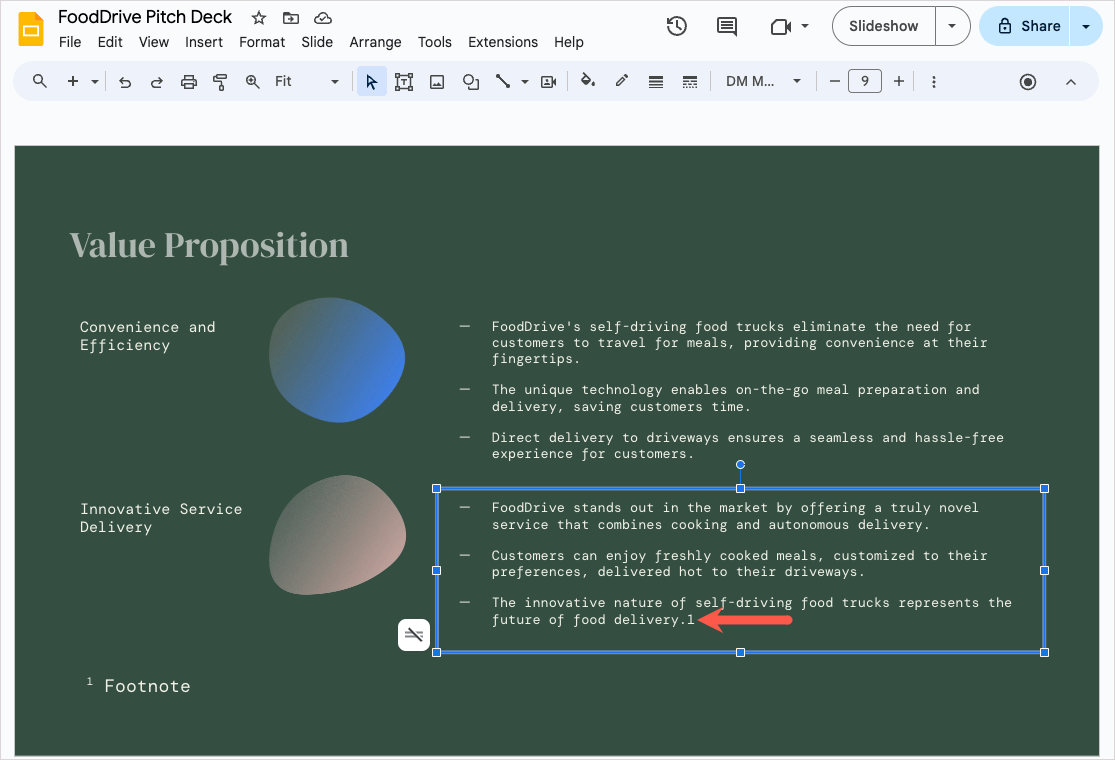
Task: Open the Slide menu
Action: [x=317, y=42]
